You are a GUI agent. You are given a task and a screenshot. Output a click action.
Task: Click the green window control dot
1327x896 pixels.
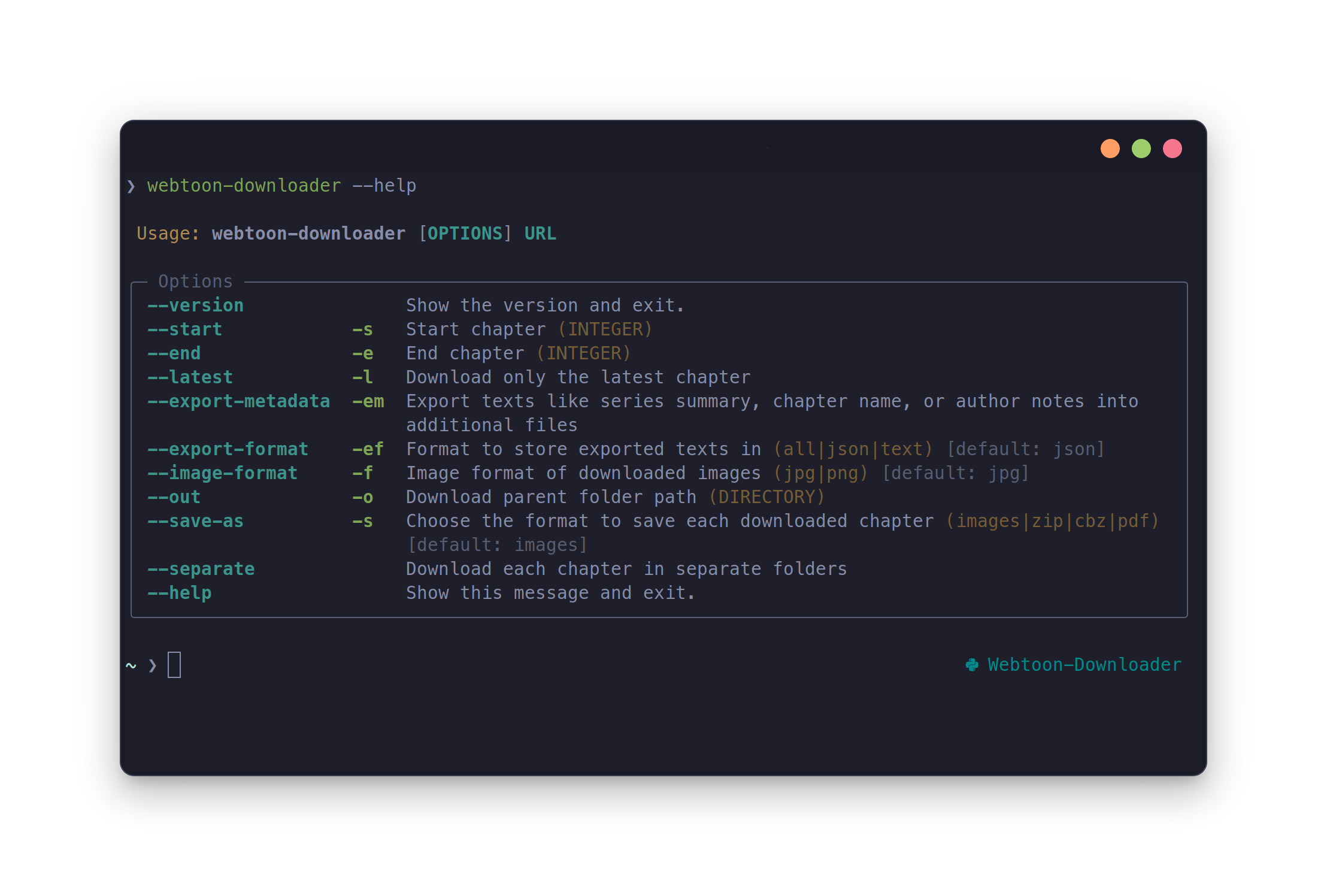(1141, 149)
